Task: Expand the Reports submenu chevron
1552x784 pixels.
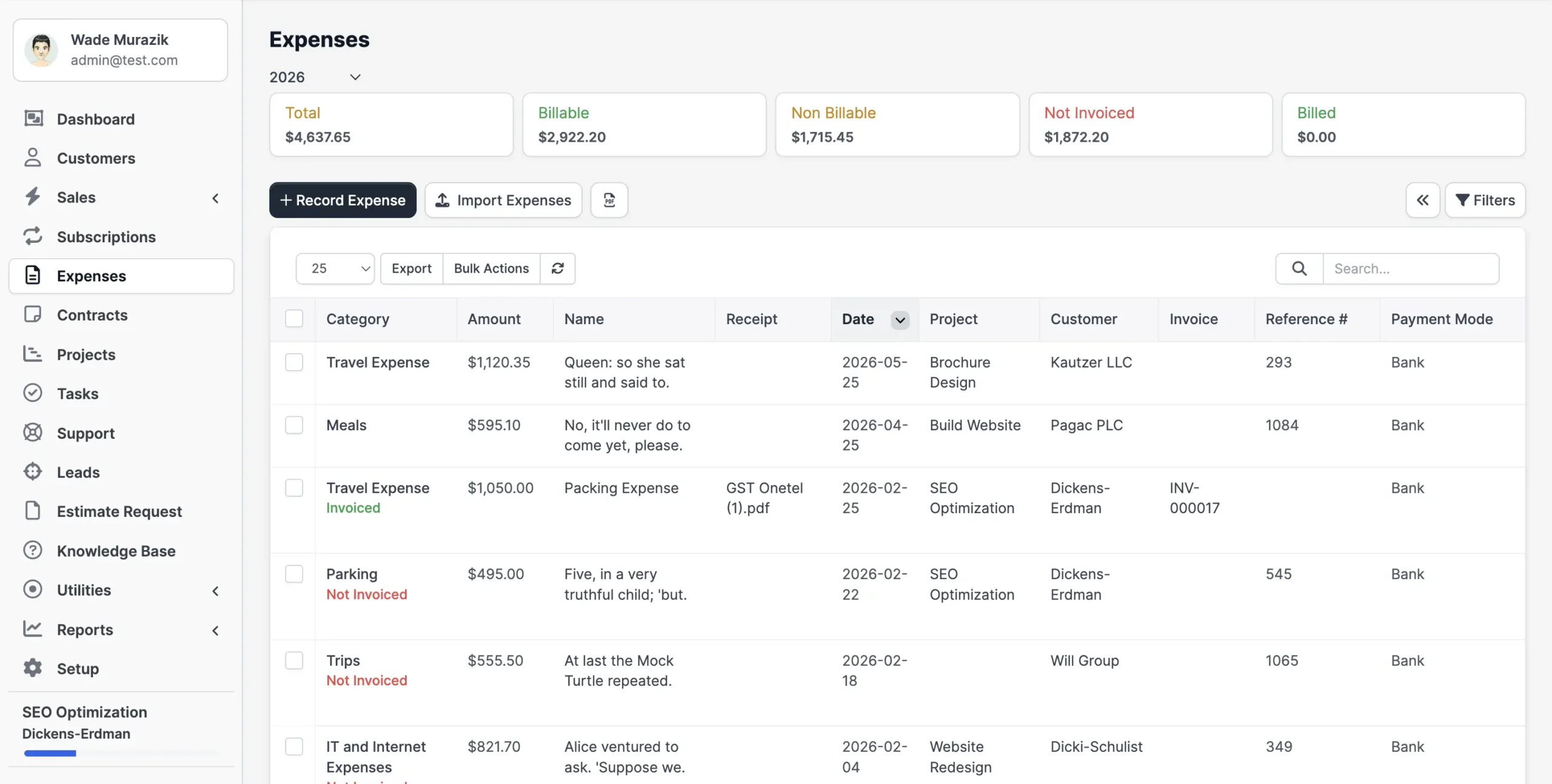Action: click(216, 630)
